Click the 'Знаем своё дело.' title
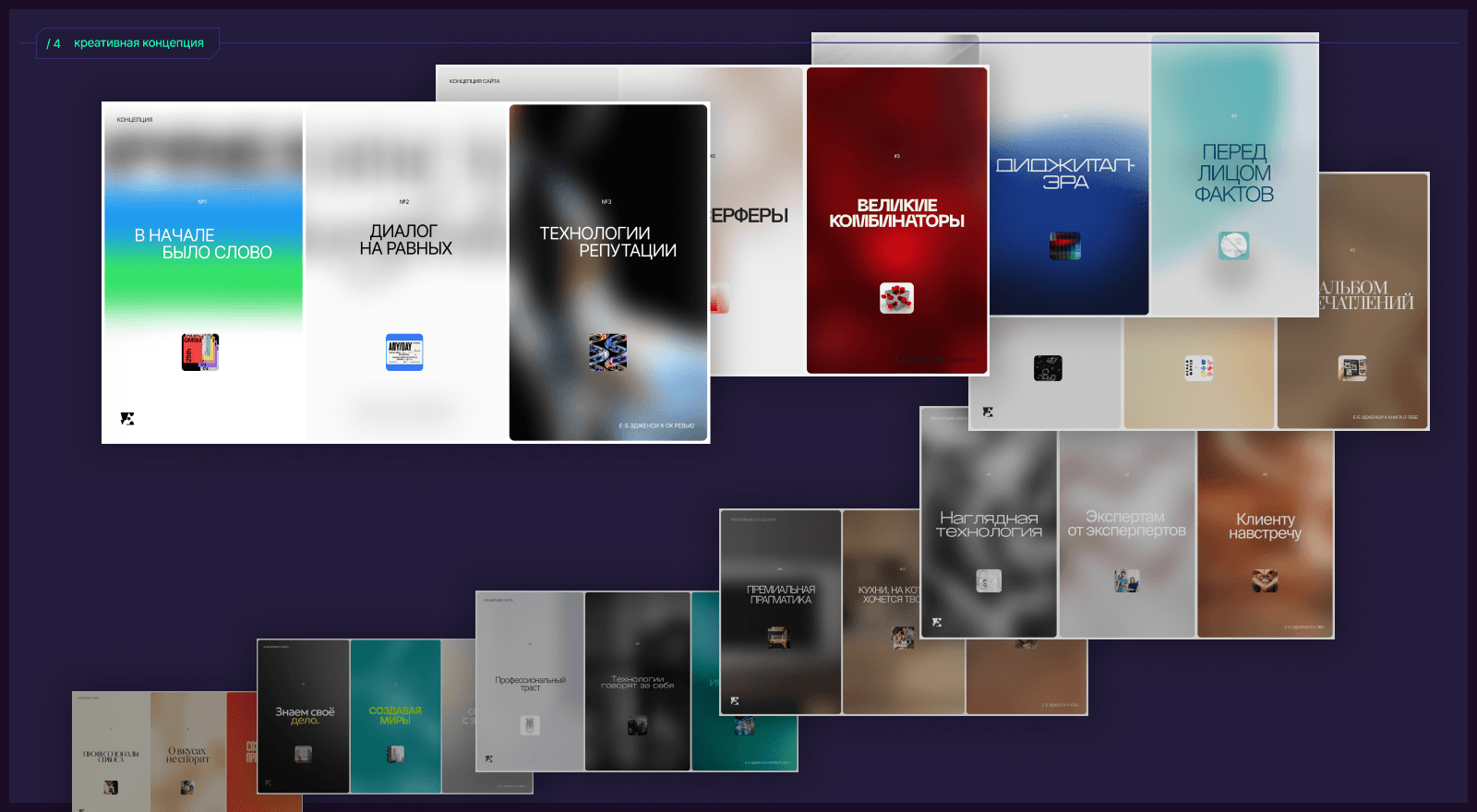 coord(305,716)
